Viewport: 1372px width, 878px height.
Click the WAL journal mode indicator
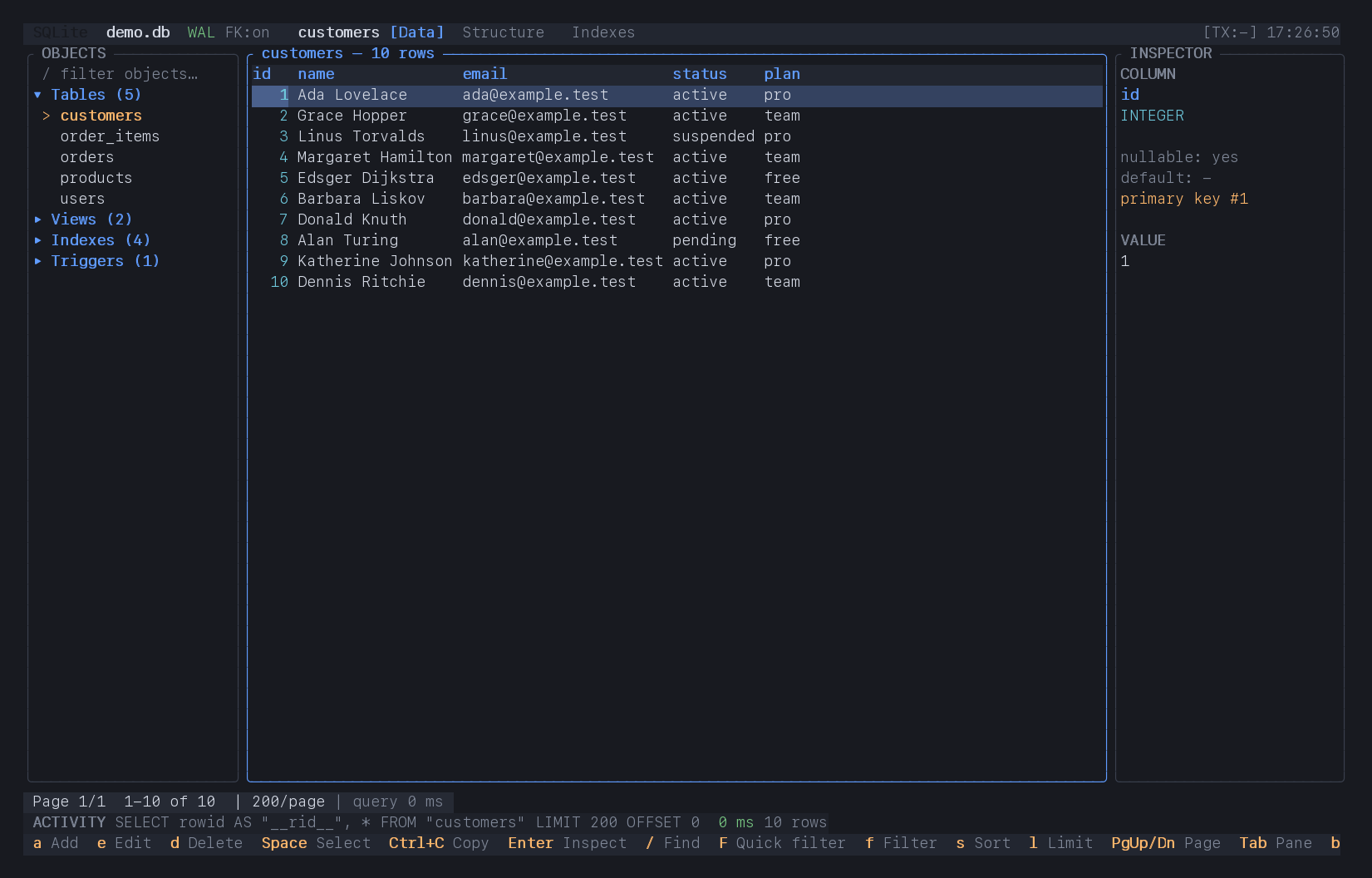201,32
